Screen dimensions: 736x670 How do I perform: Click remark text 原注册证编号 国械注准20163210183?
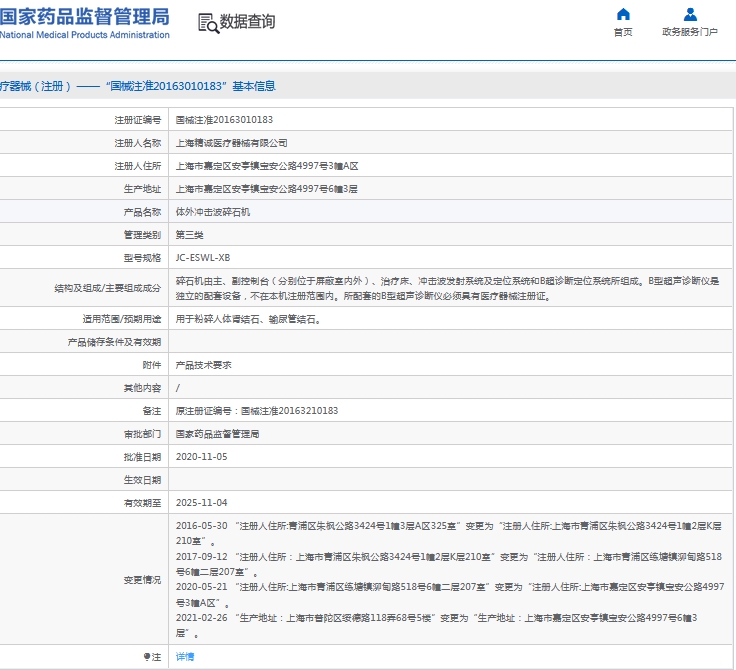click(257, 411)
